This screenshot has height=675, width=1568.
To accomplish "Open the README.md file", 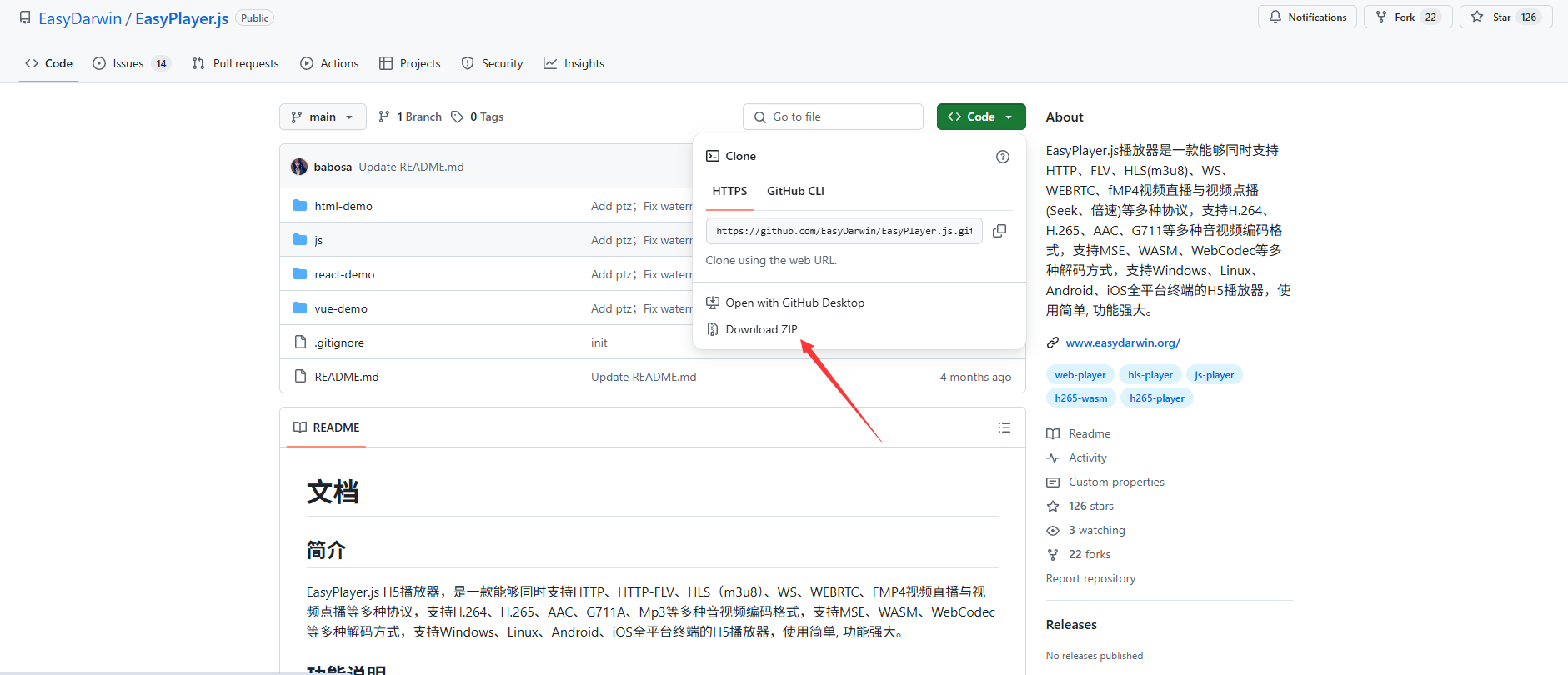I will [347, 377].
